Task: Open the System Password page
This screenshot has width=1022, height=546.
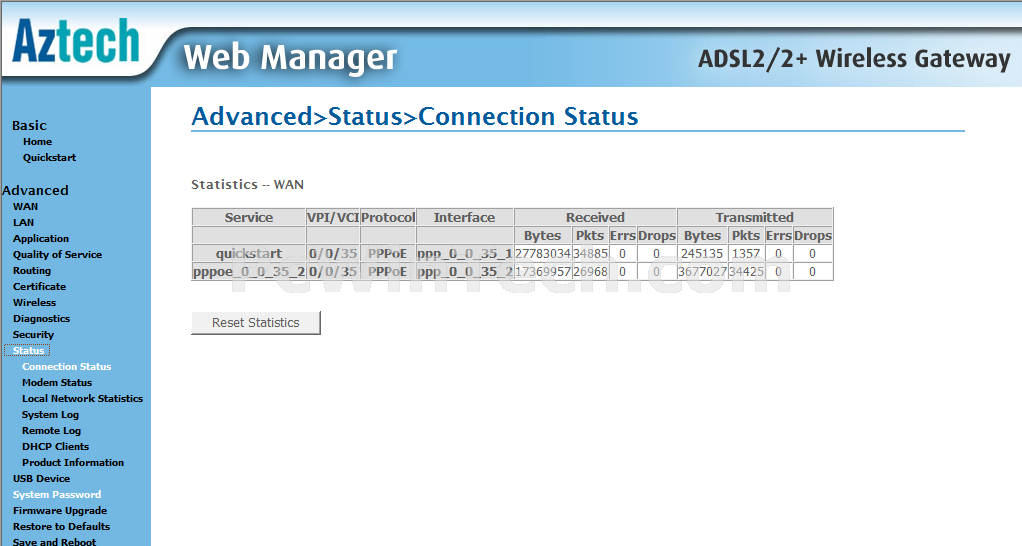Action: coord(57,495)
